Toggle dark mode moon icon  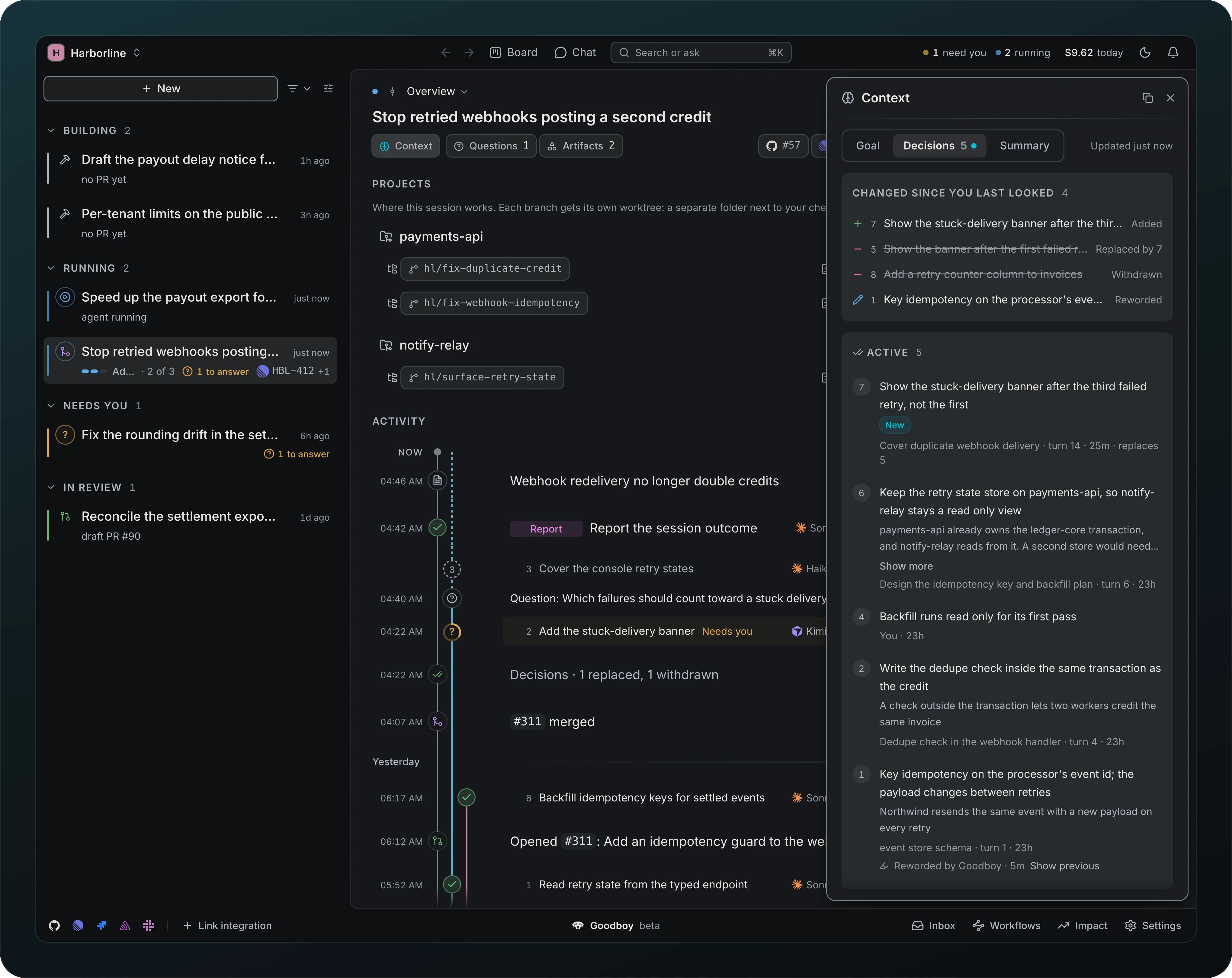click(x=1144, y=53)
